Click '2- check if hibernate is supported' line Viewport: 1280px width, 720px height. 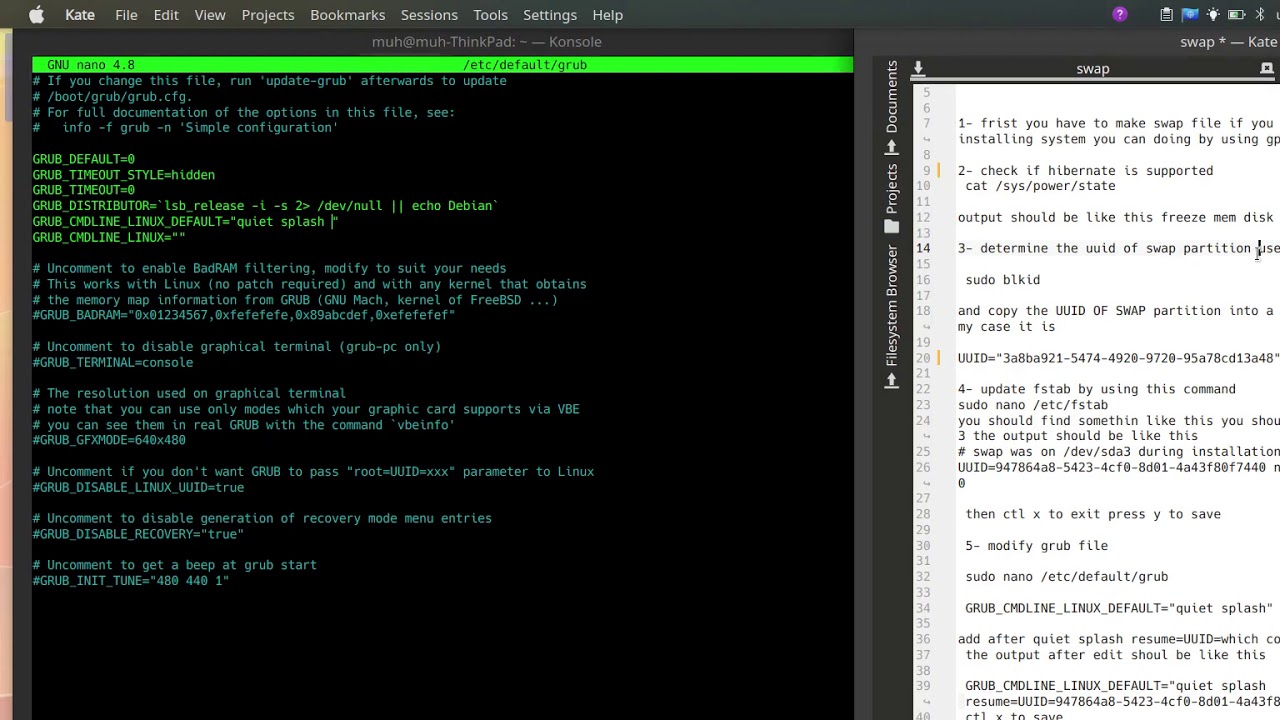pos(1086,171)
